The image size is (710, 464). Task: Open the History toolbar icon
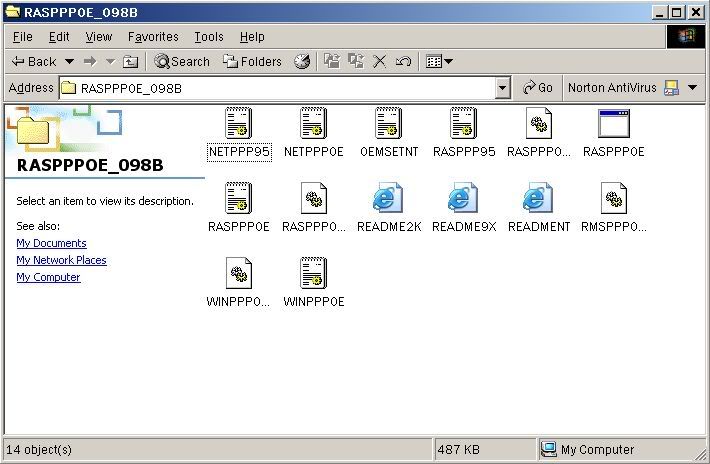302,61
